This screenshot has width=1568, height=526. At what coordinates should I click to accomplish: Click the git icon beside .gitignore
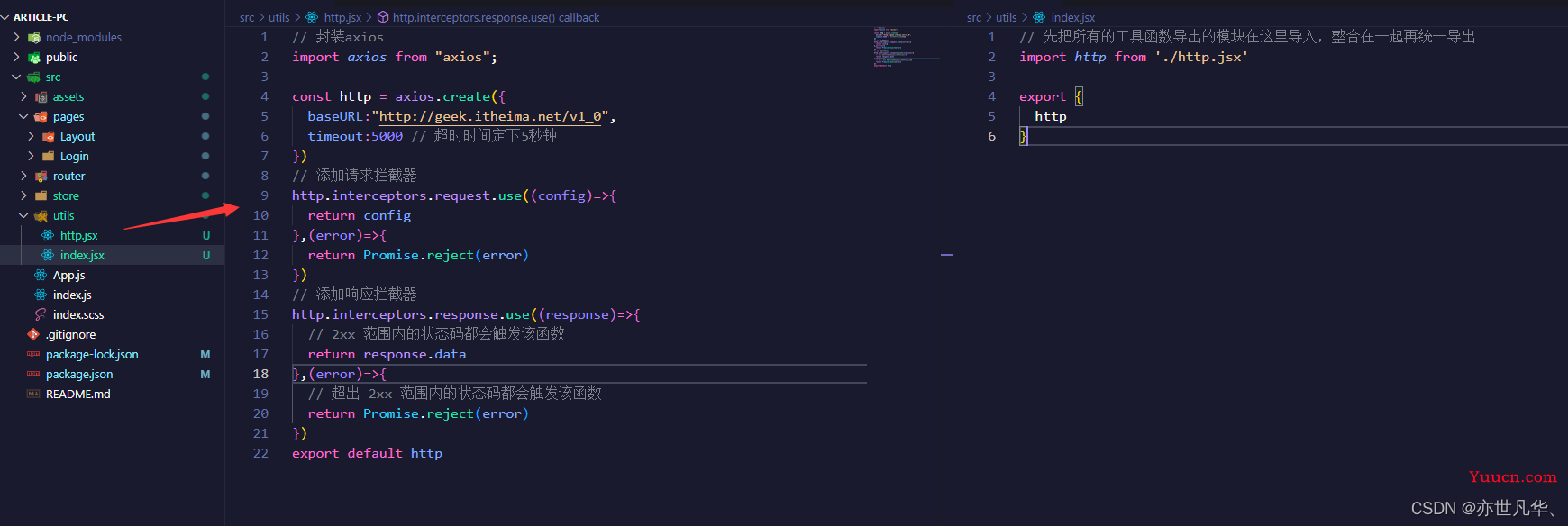[x=33, y=334]
